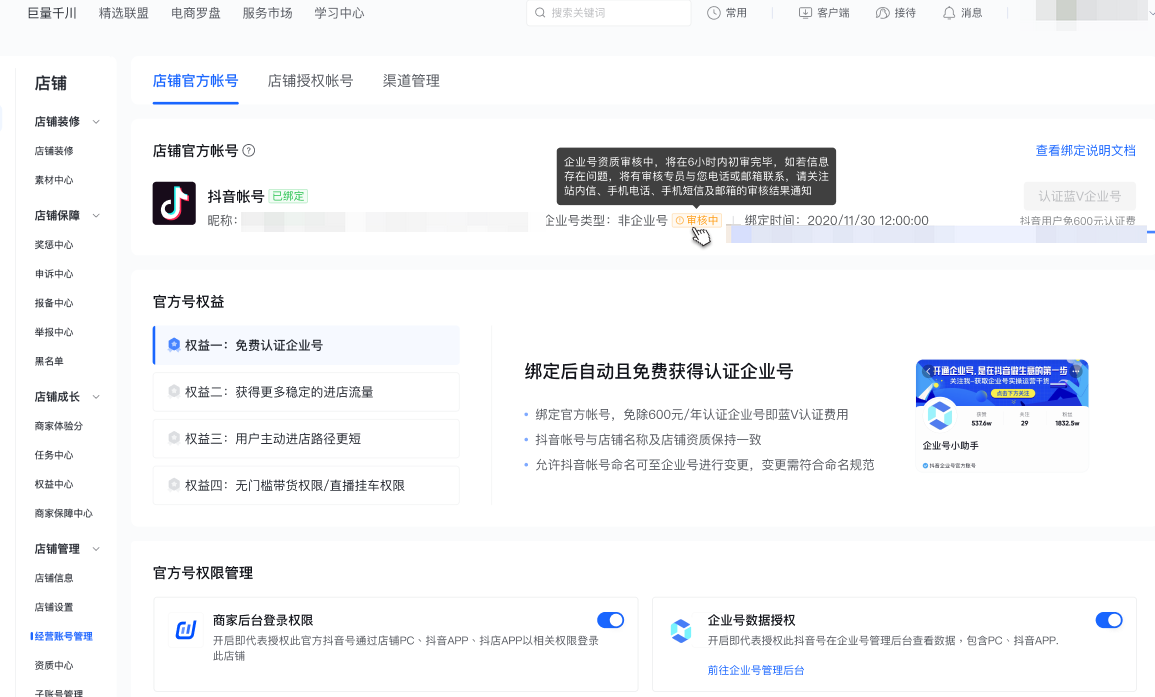Click the 企业号小助手 preview thumbnail

click(x=1002, y=416)
